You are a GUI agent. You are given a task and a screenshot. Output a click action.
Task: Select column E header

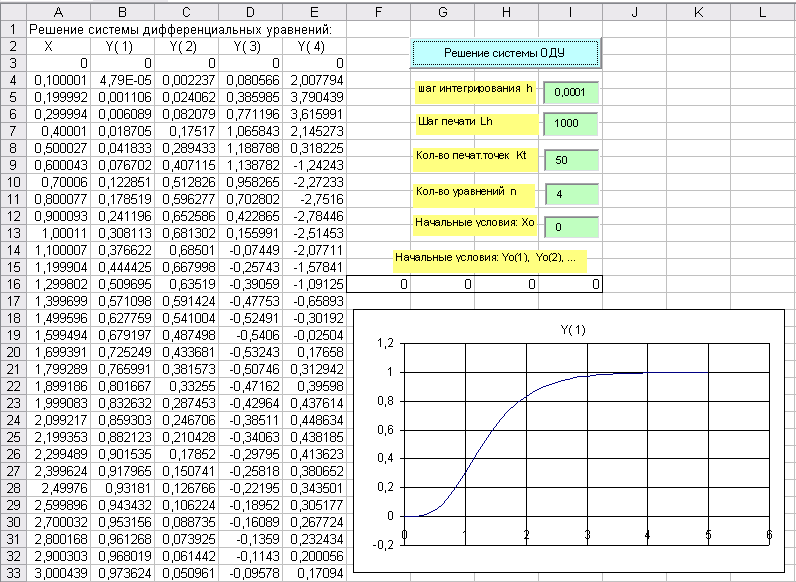click(x=314, y=12)
